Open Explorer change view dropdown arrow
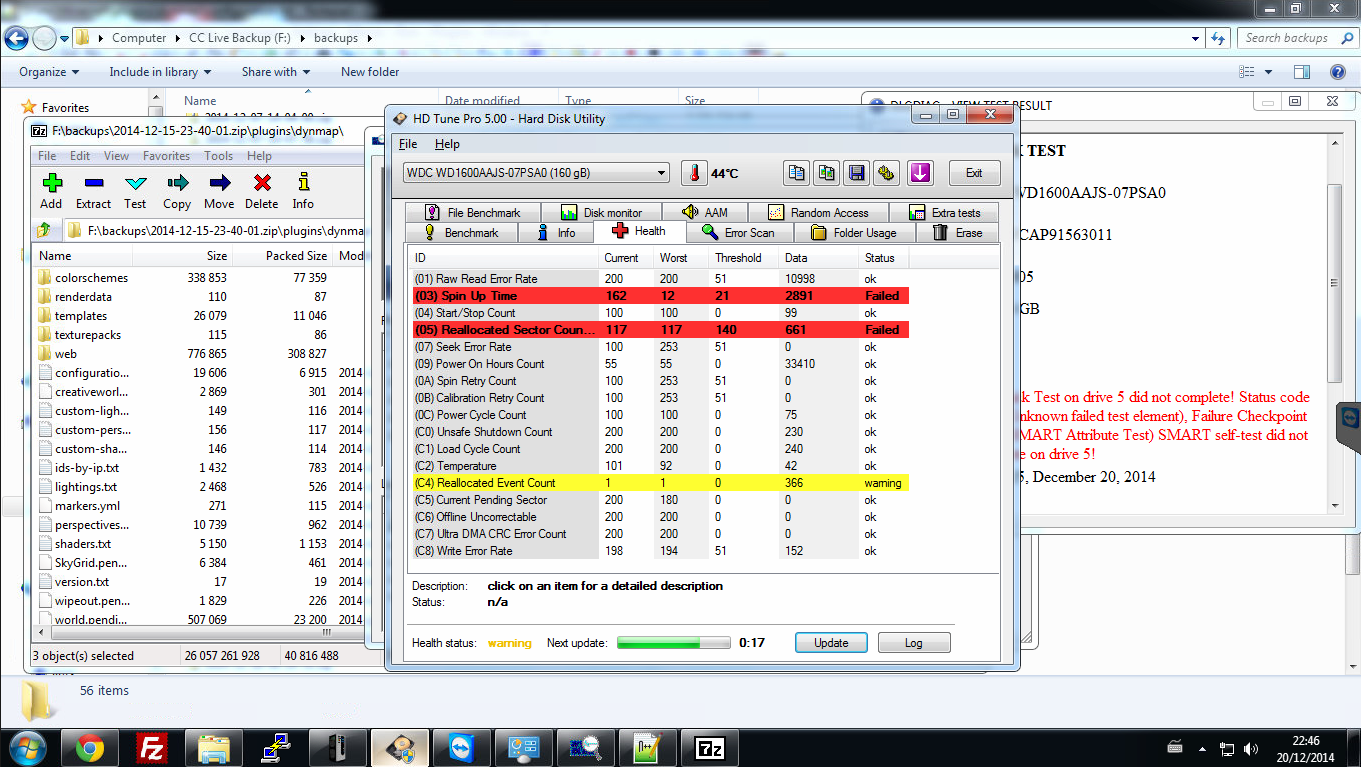This screenshot has height=767, width=1361. click(1269, 72)
